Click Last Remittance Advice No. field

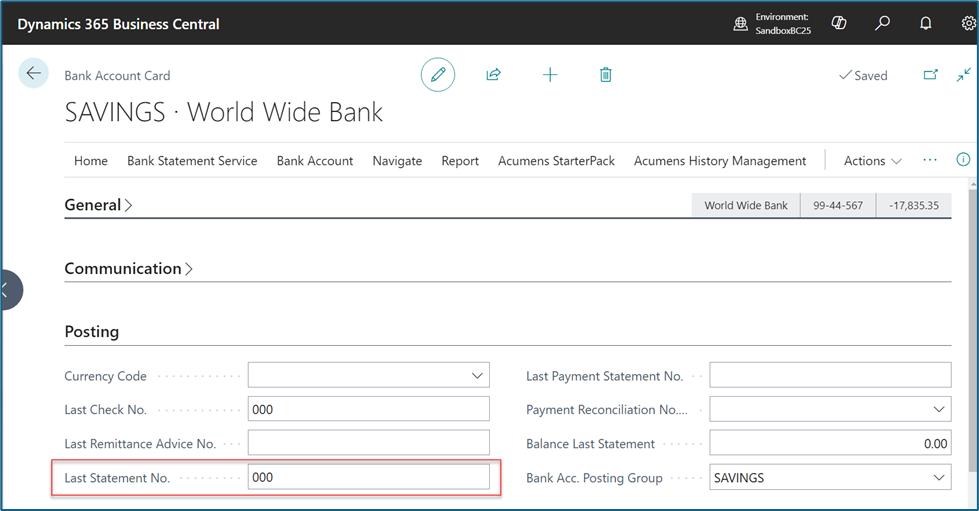pos(368,443)
